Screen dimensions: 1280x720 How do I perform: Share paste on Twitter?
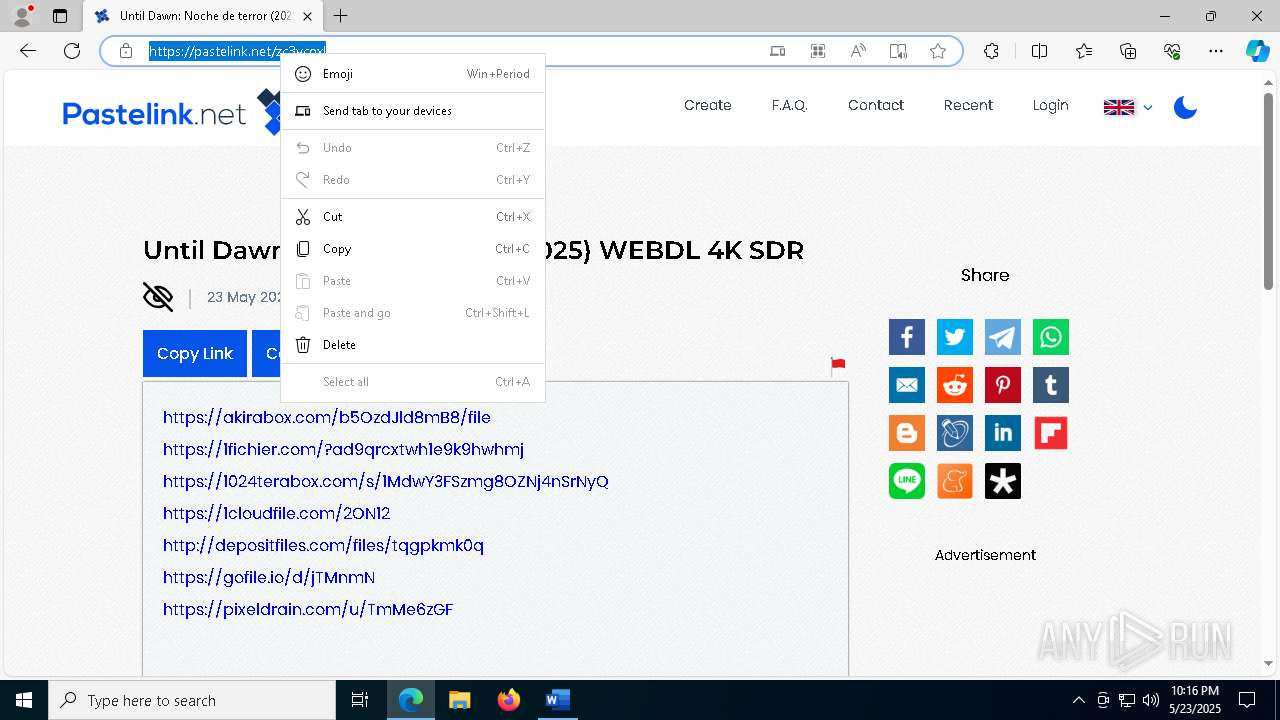click(x=955, y=337)
